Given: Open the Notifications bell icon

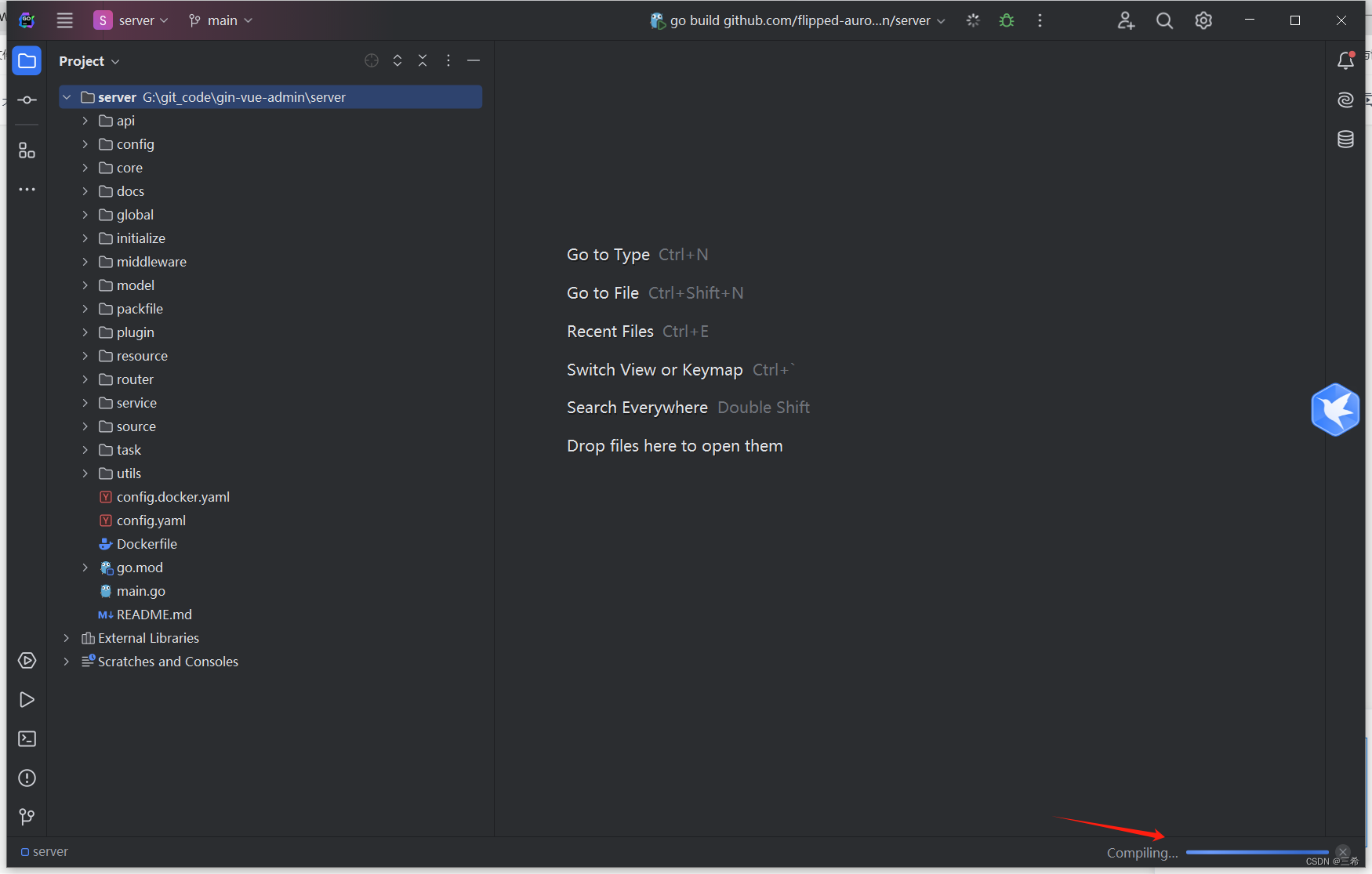Looking at the screenshot, I should tap(1345, 60).
